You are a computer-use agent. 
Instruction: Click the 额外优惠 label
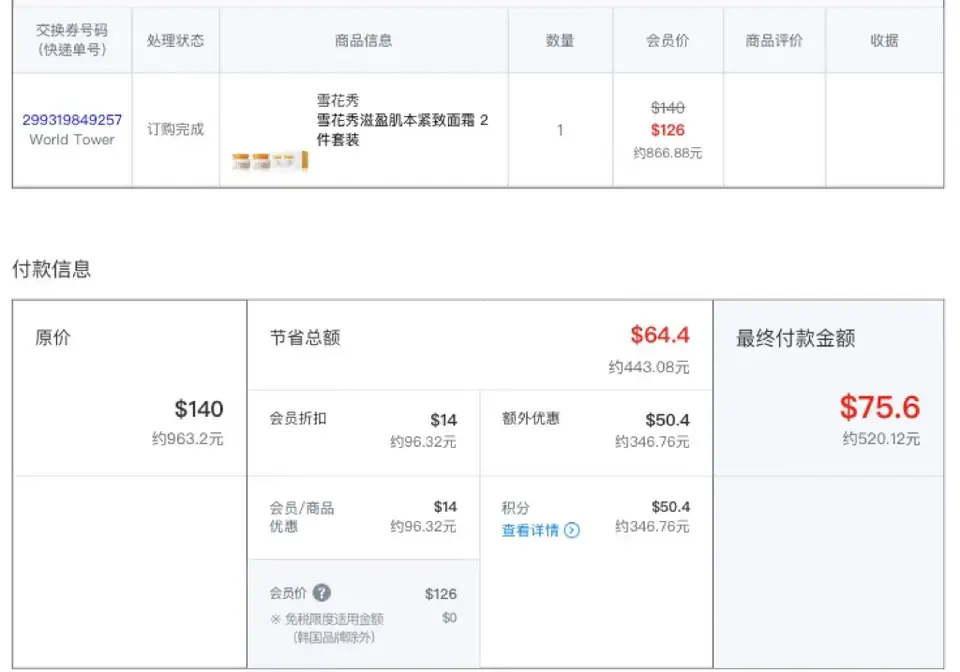[531, 419]
